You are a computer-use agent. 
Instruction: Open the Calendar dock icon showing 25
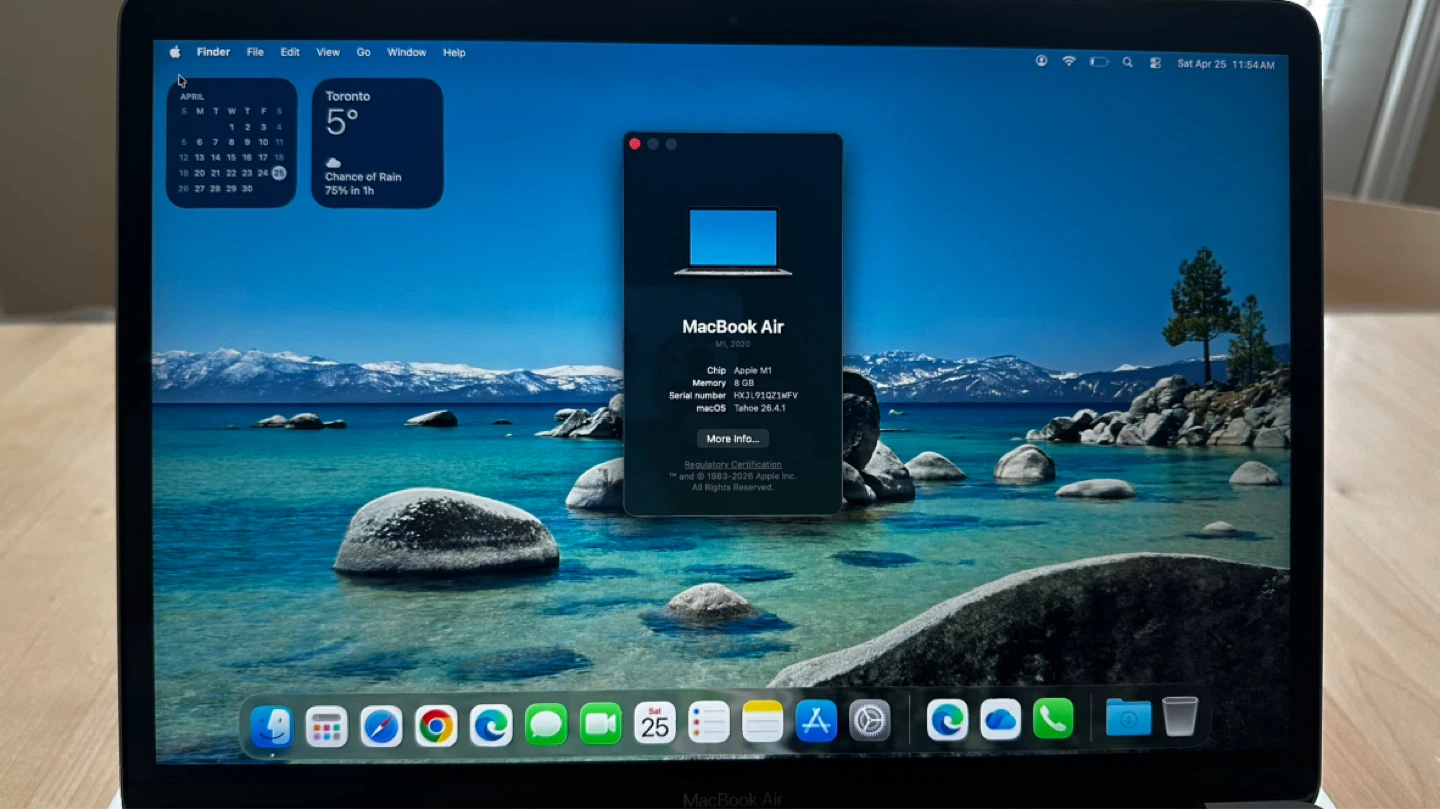click(x=655, y=723)
